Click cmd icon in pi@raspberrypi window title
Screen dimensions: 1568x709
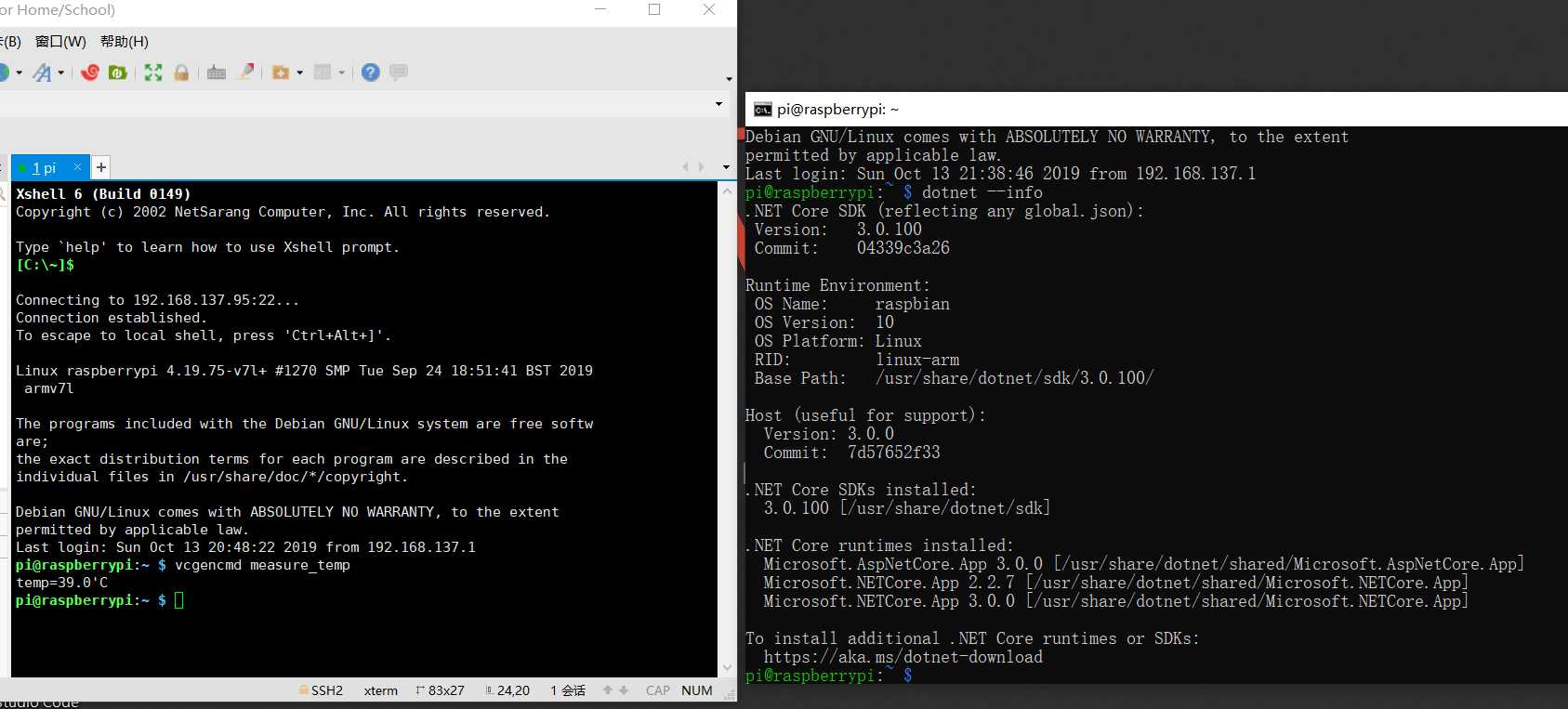pyautogui.click(x=762, y=110)
